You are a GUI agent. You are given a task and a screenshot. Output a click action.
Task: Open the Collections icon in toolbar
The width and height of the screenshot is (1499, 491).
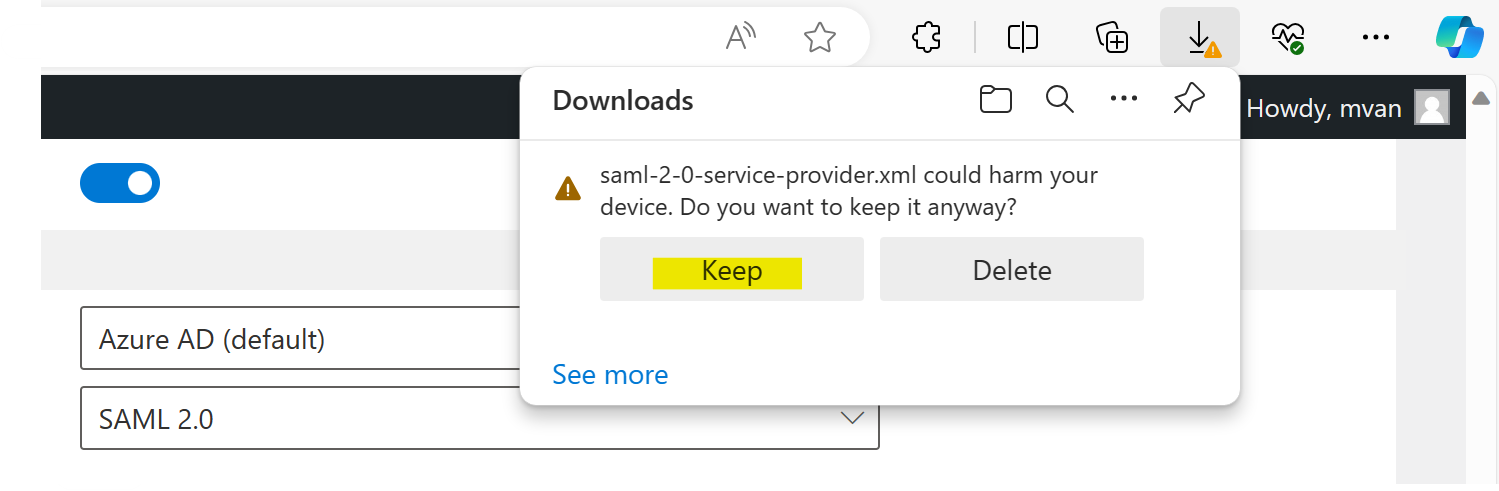coord(1112,38)
